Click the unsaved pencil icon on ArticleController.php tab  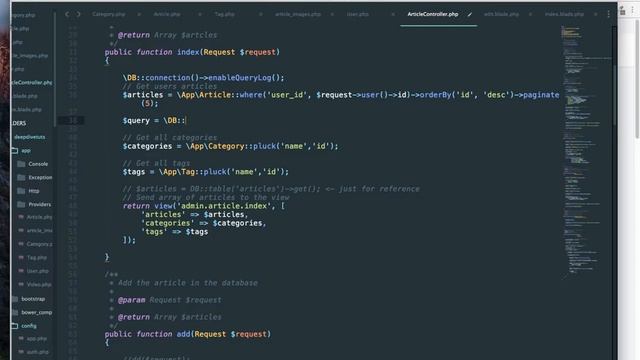point(469,14)
